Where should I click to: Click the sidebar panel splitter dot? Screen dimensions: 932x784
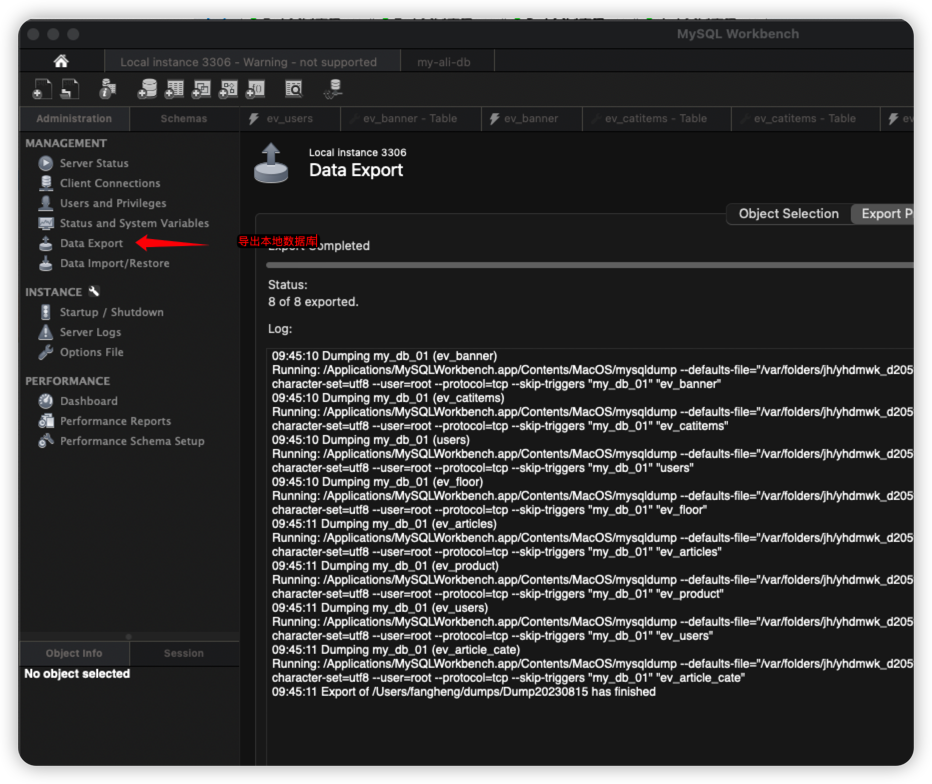tap(129, 637)
